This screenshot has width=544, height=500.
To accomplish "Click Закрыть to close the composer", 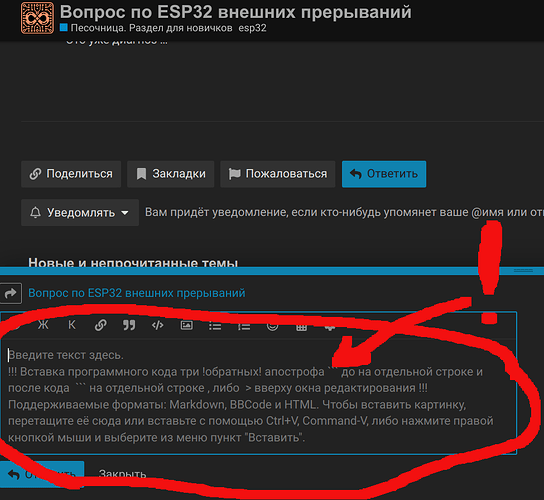I will [122, 474].
